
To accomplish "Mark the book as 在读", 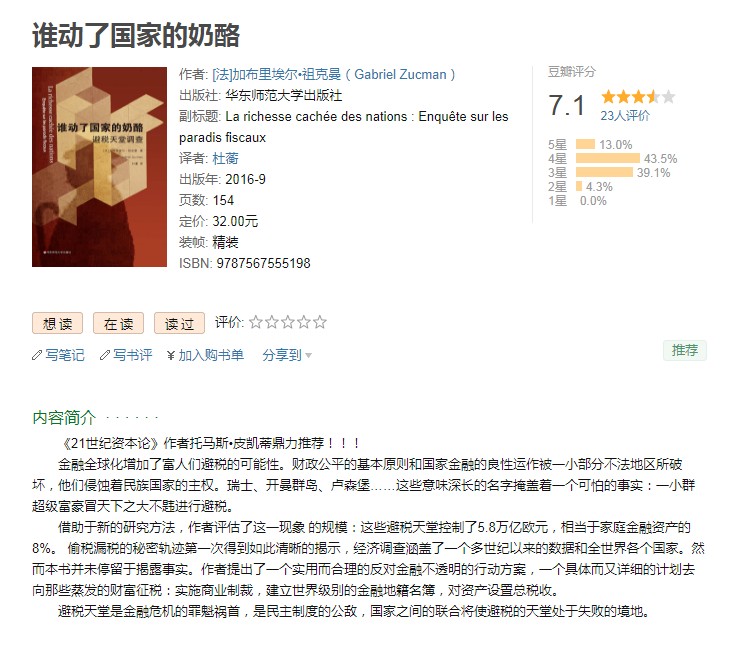I will (x=118, y=323).
